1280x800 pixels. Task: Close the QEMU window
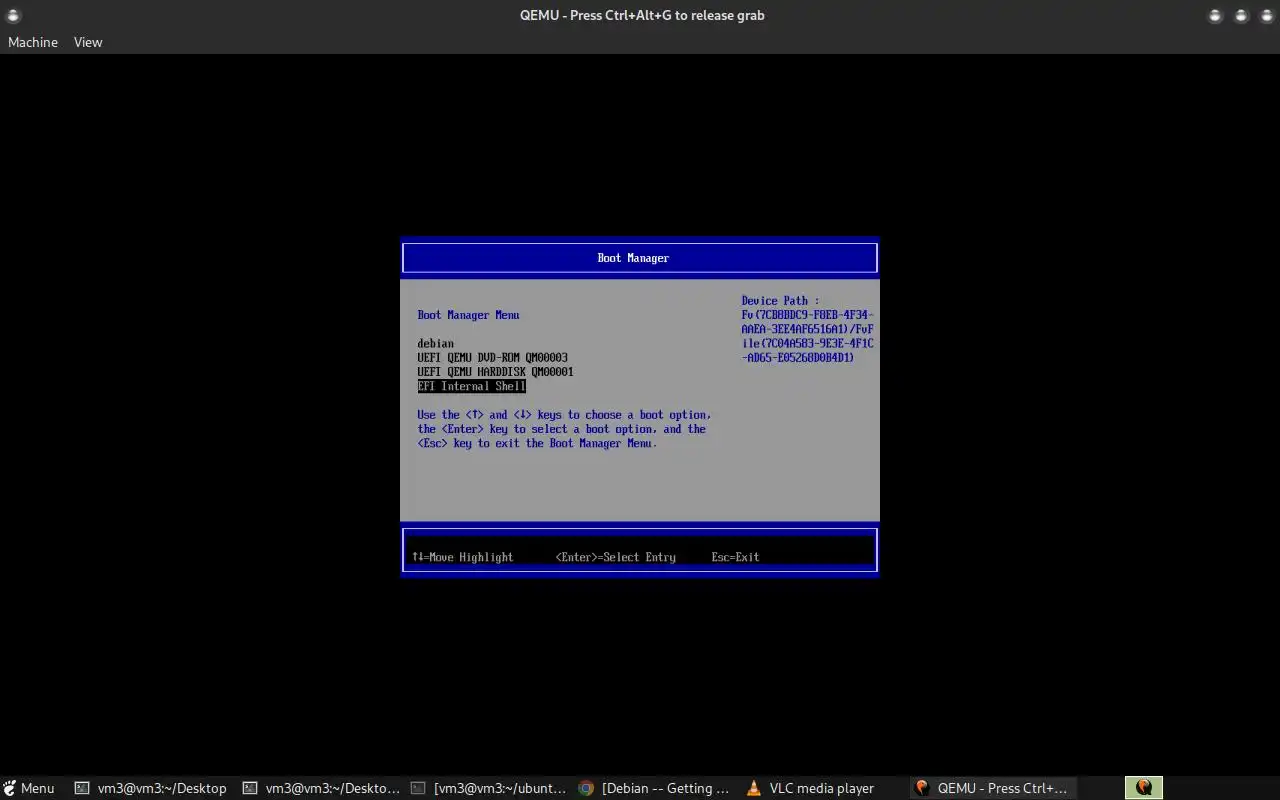tap(1266, 15)
